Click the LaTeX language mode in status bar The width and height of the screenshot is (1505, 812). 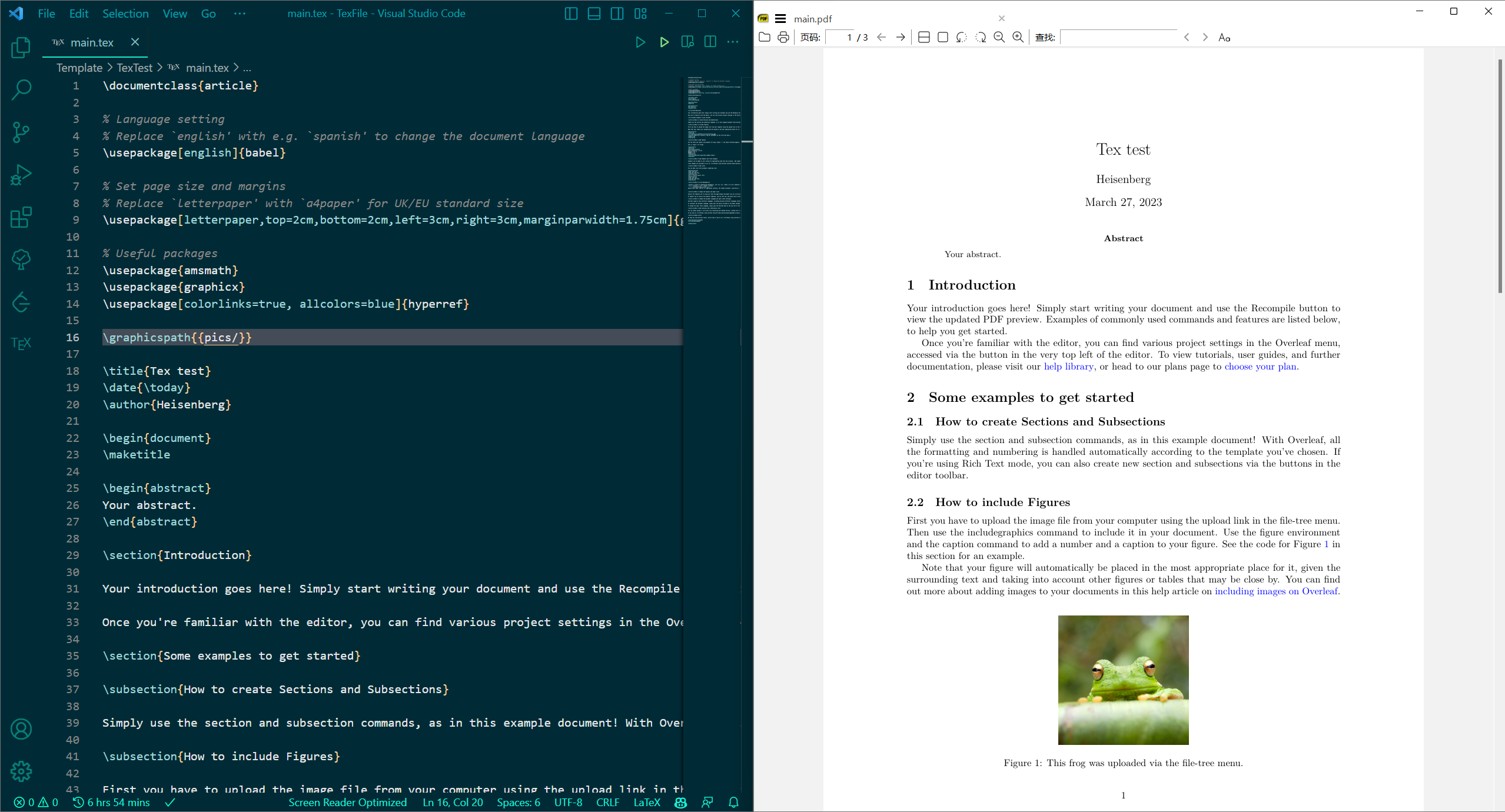tap(646, 803)
